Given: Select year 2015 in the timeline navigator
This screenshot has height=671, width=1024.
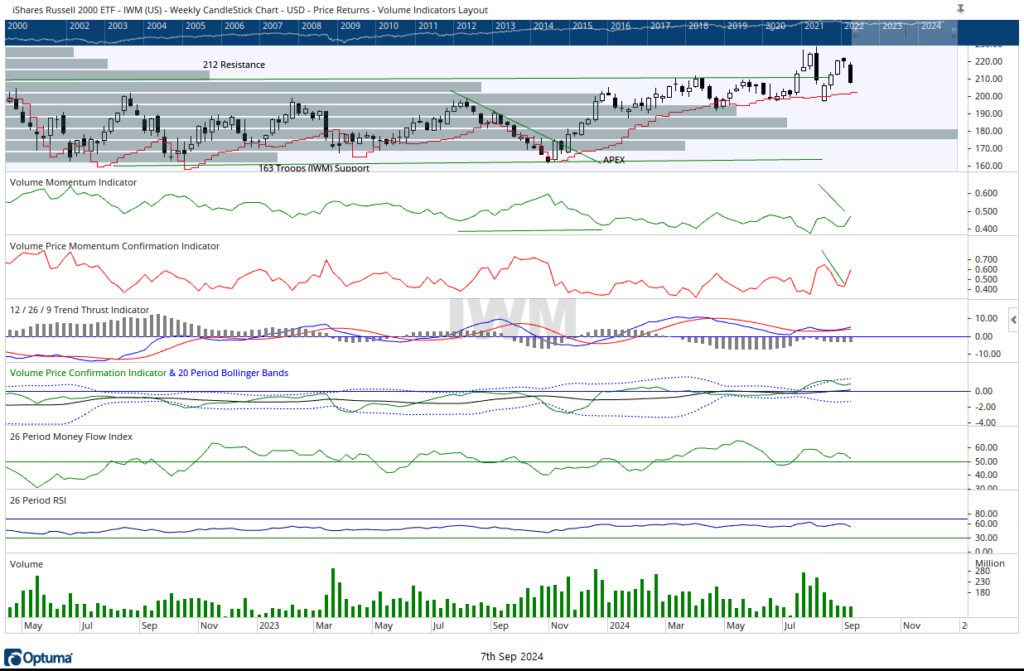Looking at the screenshot, I should click(x=581, y=26).
